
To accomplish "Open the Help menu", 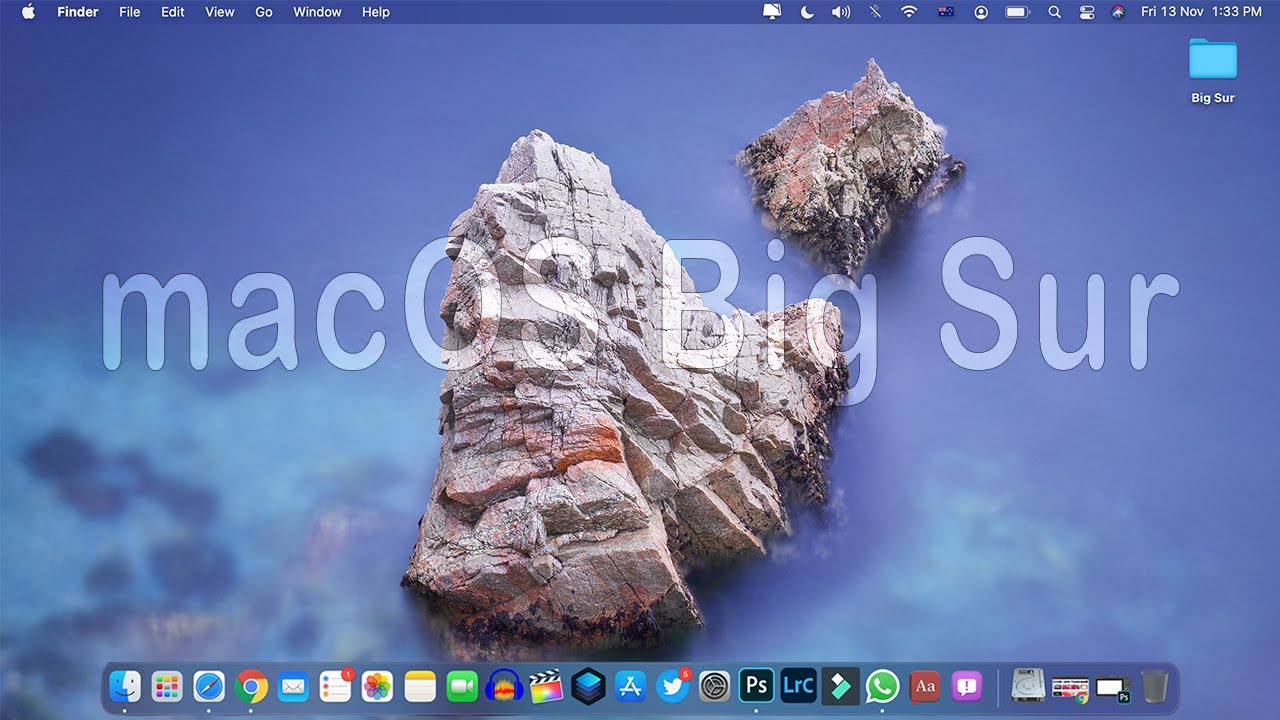I will click(376, 12).
